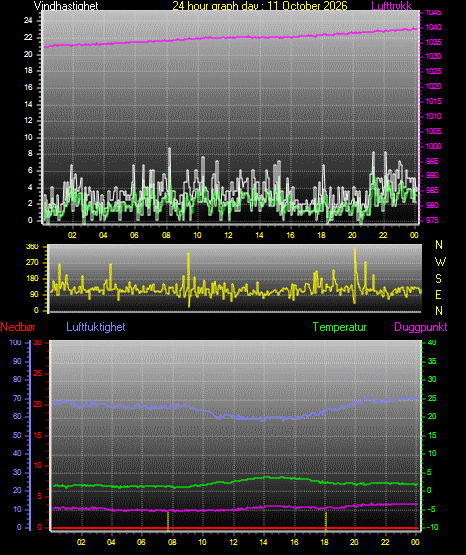Click the 24 wind speed axis value
Image resolution: width=466 pixels, height=555 pixels.
point(28,20)
